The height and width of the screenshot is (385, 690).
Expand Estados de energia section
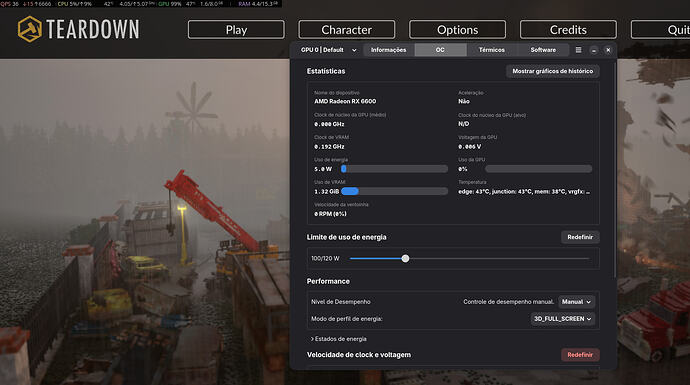pos(338,339)
